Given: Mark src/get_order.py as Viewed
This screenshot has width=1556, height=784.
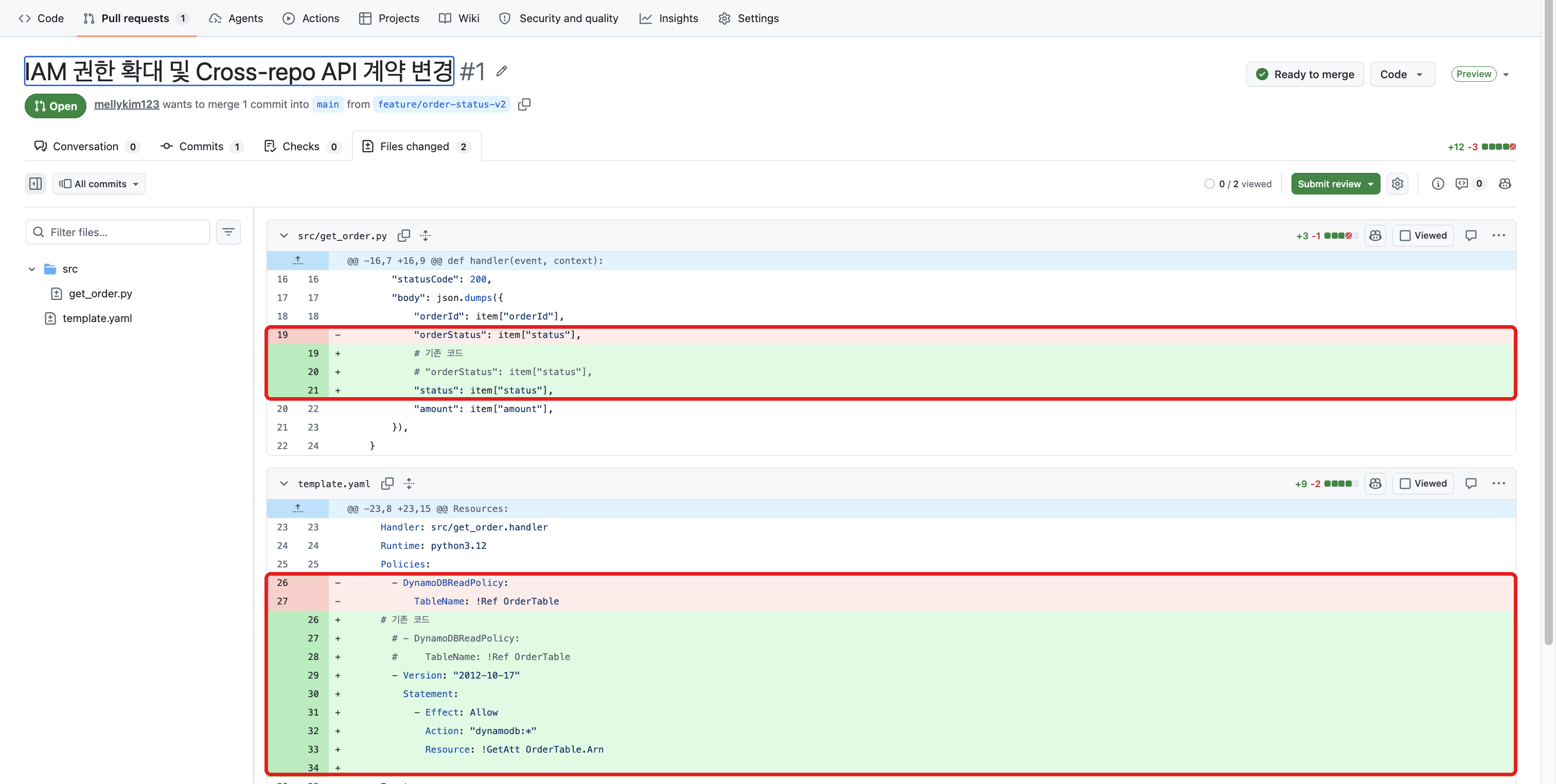Looking at the screenshot, I should [x=1423, y=236].
